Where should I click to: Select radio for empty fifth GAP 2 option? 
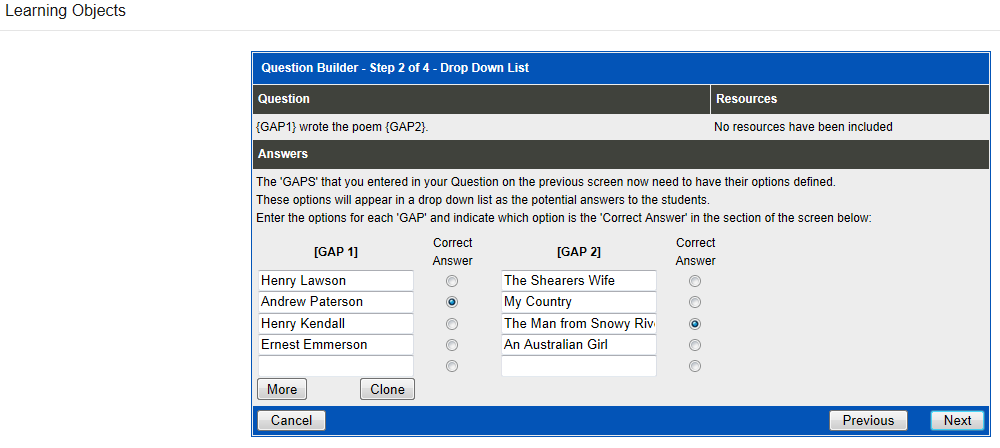(x=695, y=366)
